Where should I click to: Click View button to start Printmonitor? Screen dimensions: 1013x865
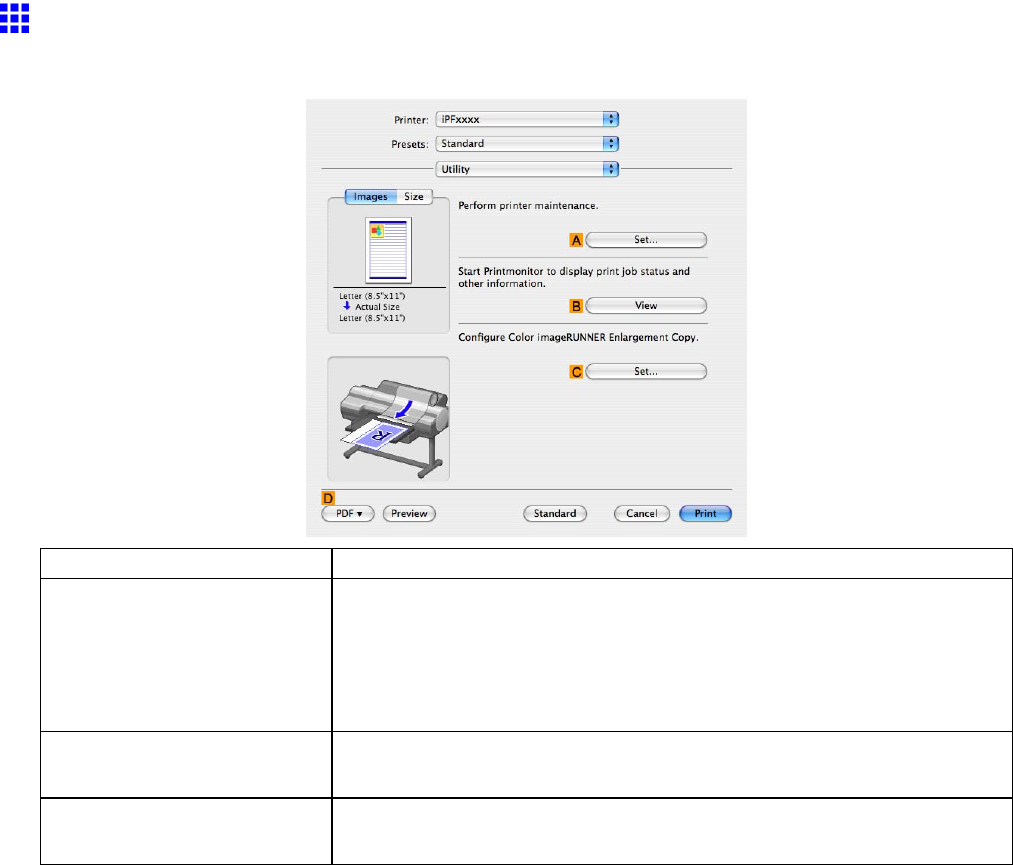[x=646, y=306]
